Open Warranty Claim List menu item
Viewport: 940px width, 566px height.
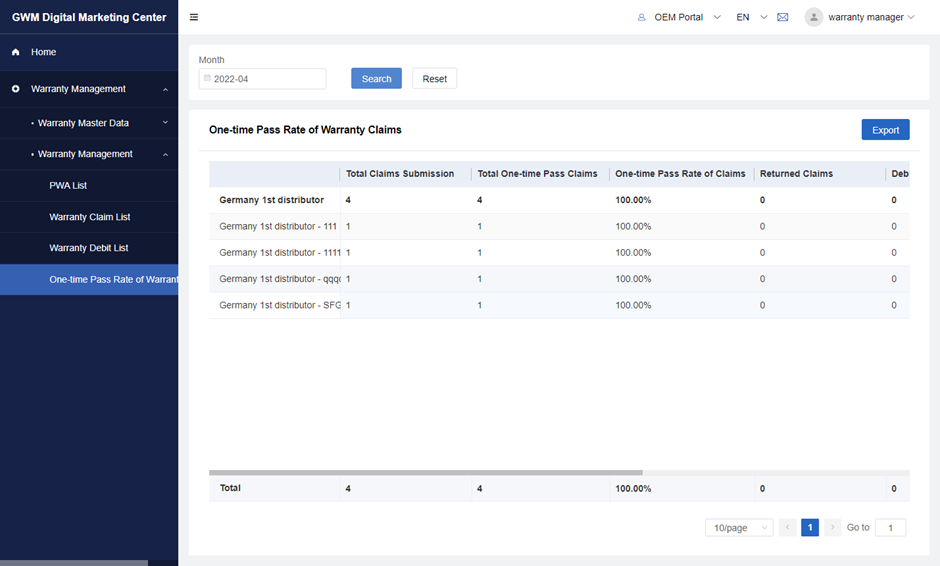pos(89,217)
